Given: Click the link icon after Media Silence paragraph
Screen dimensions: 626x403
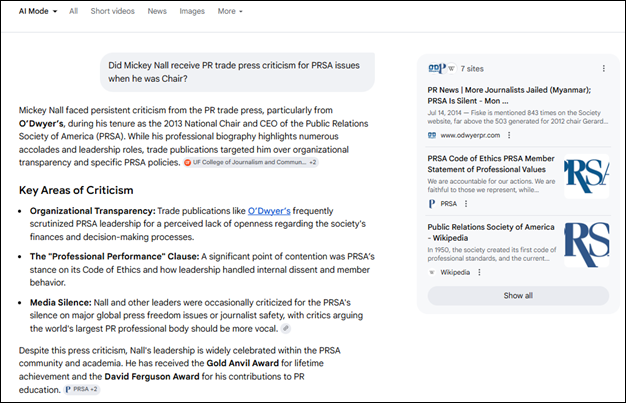Looking at the screenshot, I should pos(286,328).
